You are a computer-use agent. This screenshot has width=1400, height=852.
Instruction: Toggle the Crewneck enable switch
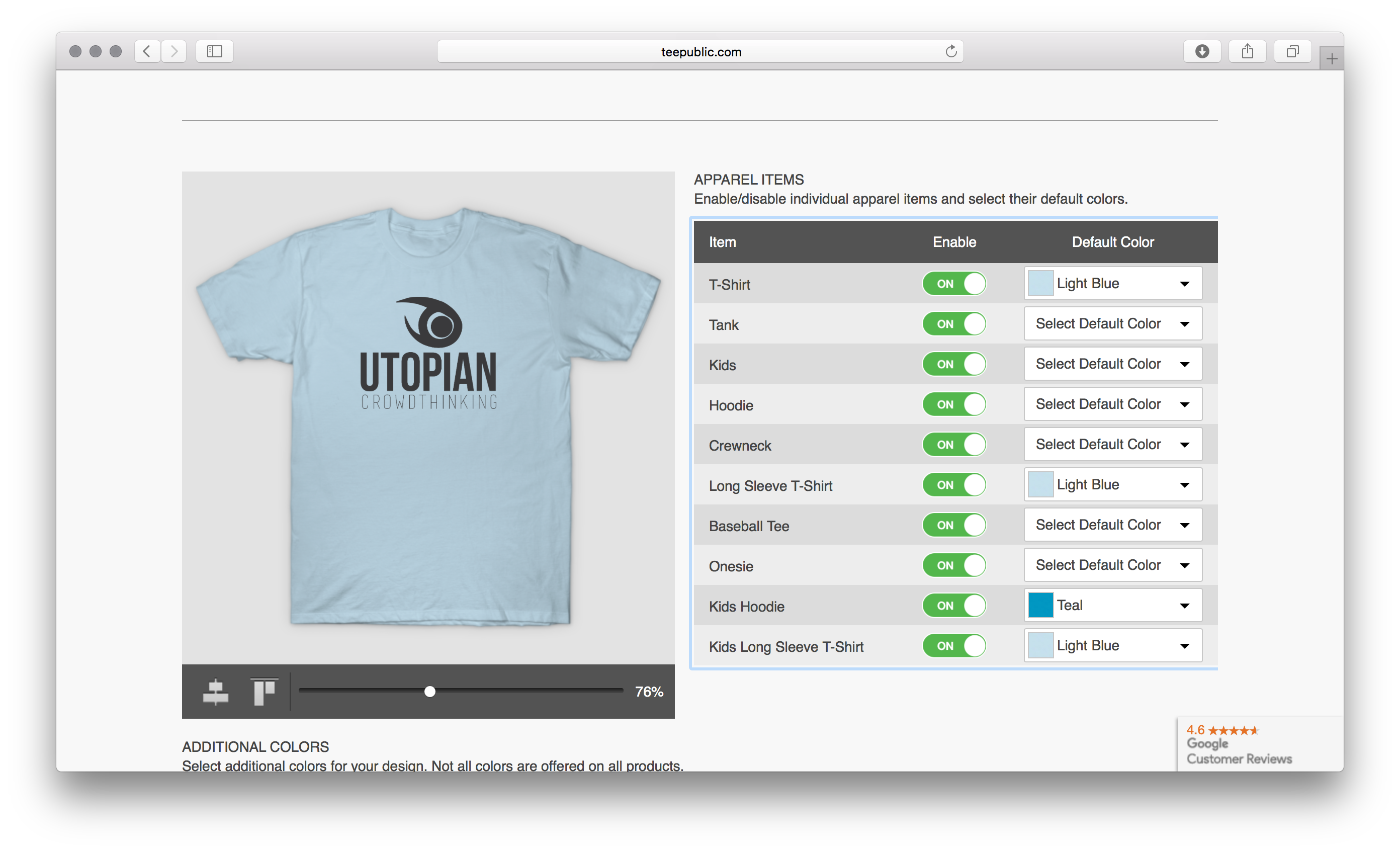tap(953, 445)
